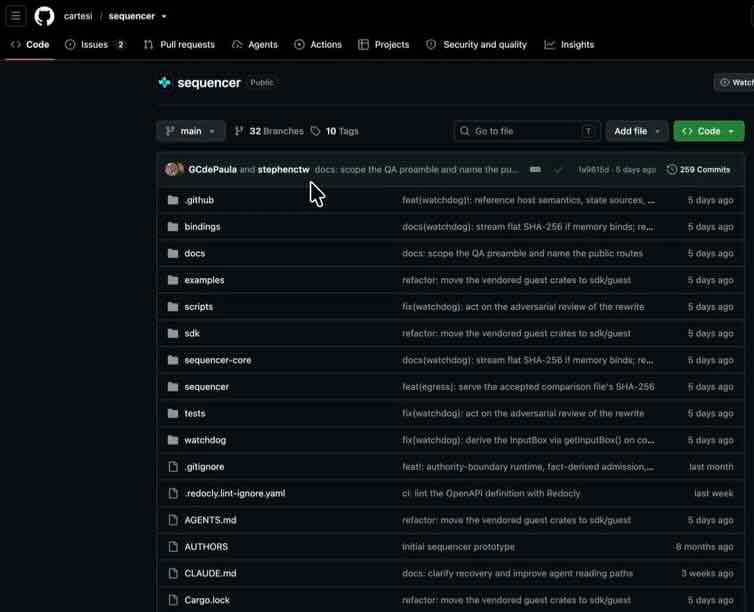
Task: Open the tests folder
Action: [195, 413]
